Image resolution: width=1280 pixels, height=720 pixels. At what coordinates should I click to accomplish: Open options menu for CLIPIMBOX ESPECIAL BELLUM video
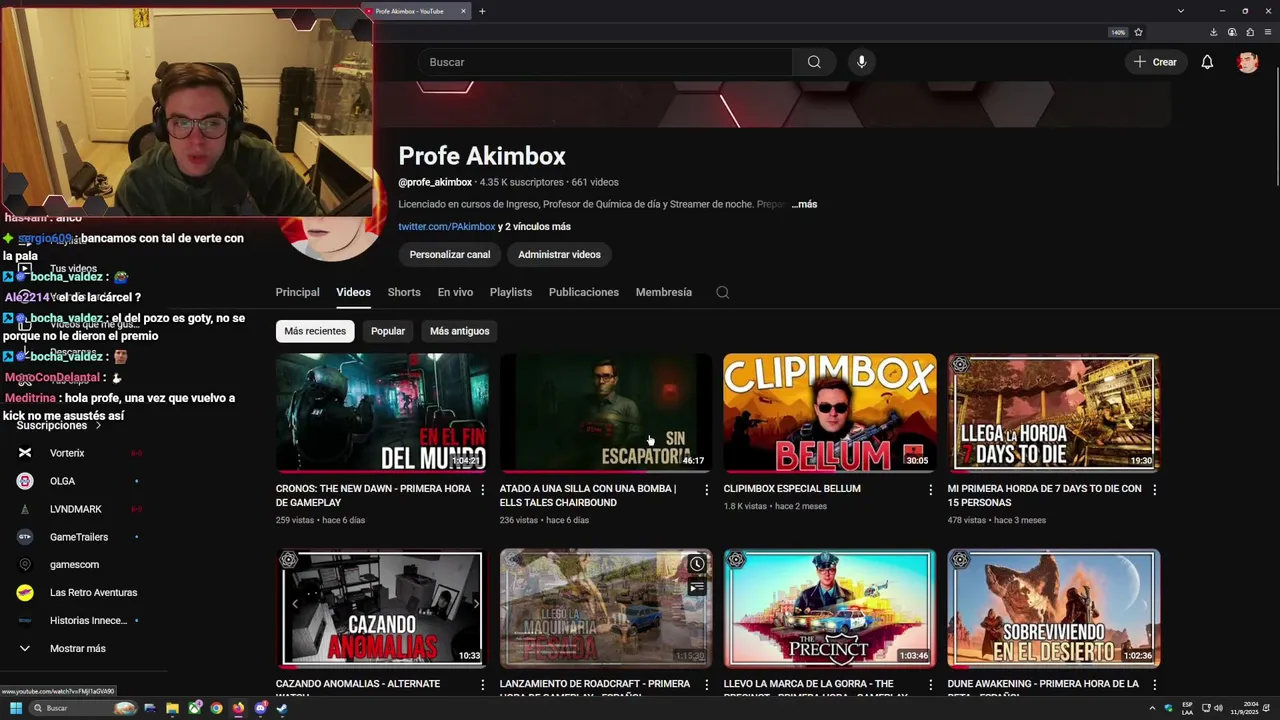931,490
